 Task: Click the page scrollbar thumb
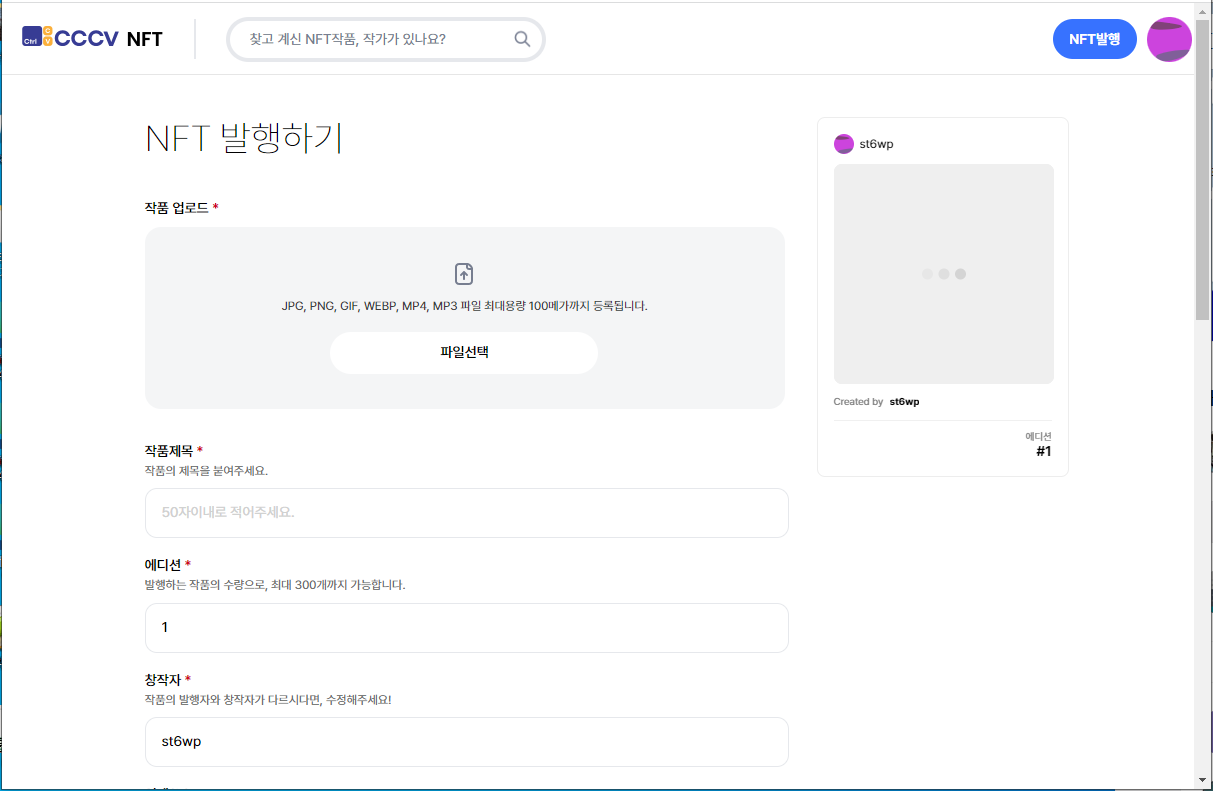tap(1202, 168)
